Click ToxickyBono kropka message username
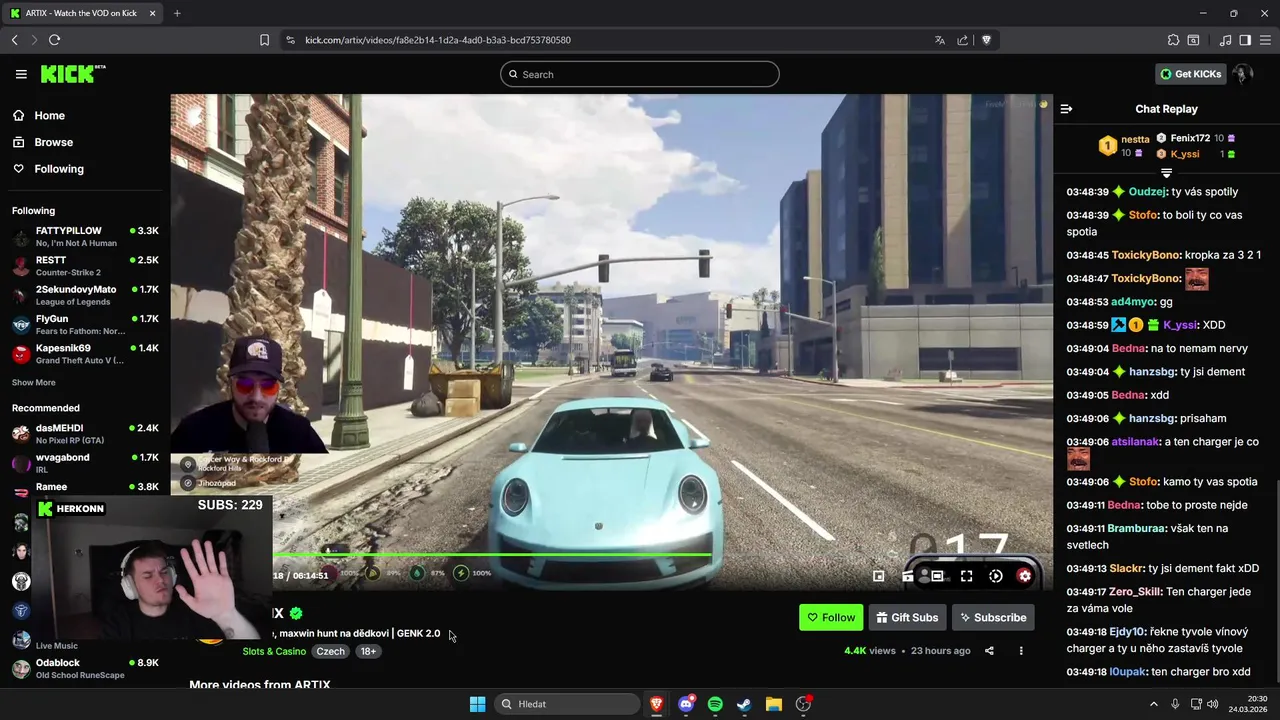The height and width of the screenshot is (720, 1280). (1146, 255)
